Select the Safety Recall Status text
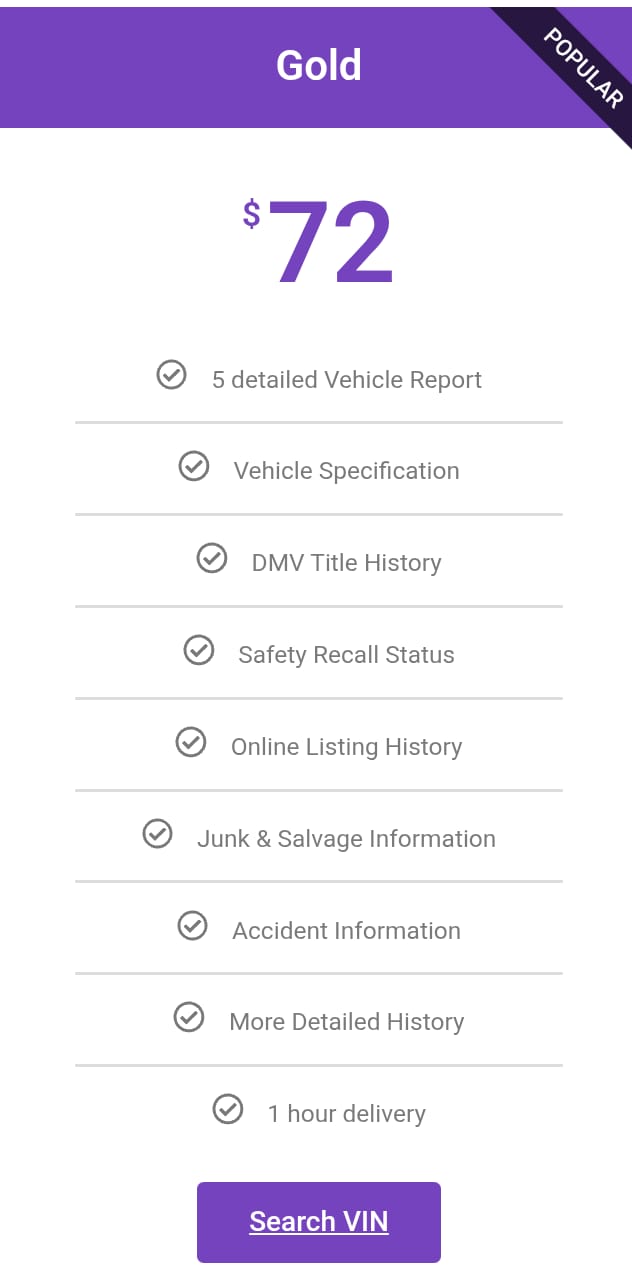The width and height of the screenshot is (632, 1271). pyautogui.click(x=346, y=655)
